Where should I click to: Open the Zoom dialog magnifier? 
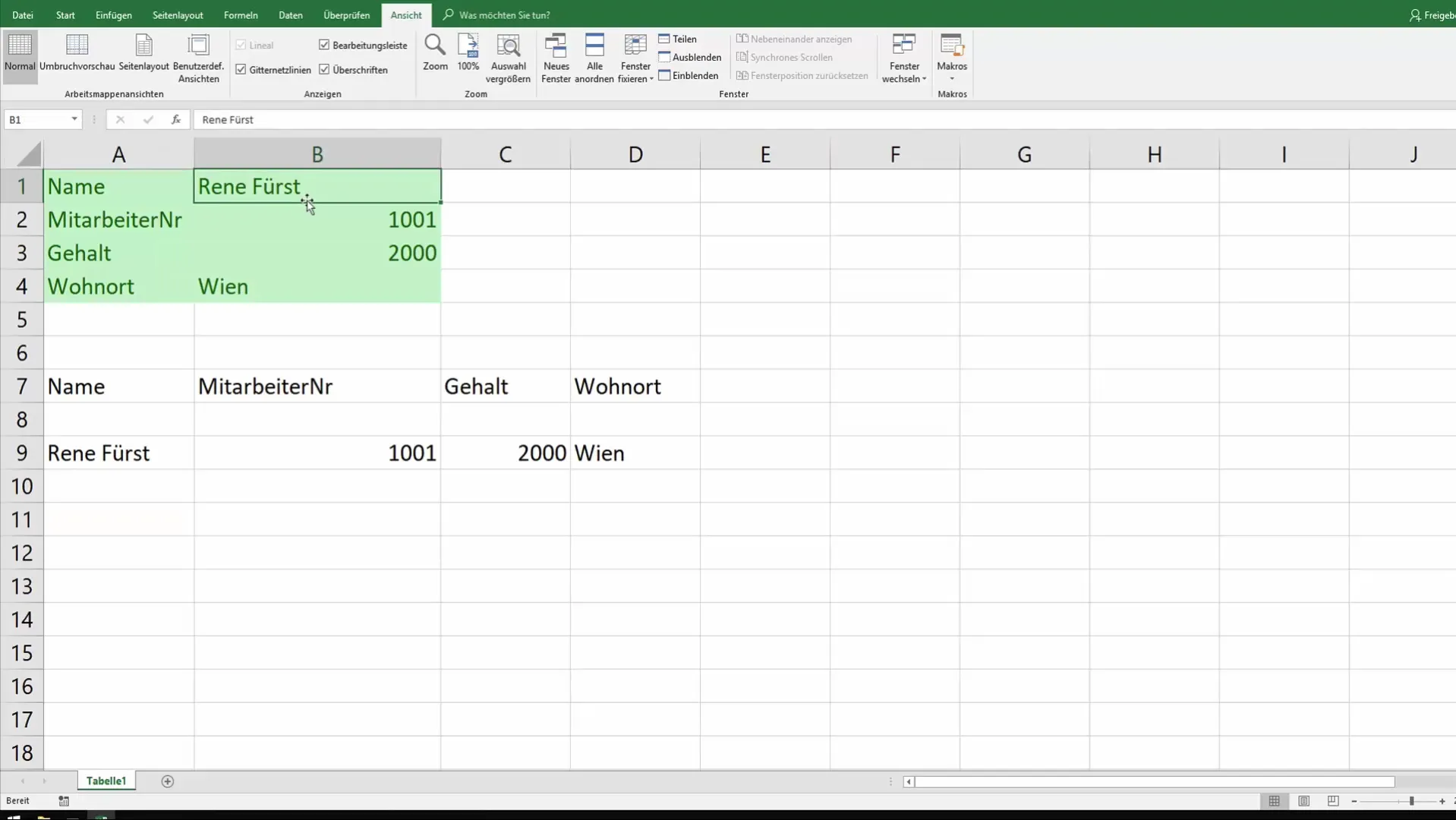pos(435,53)
